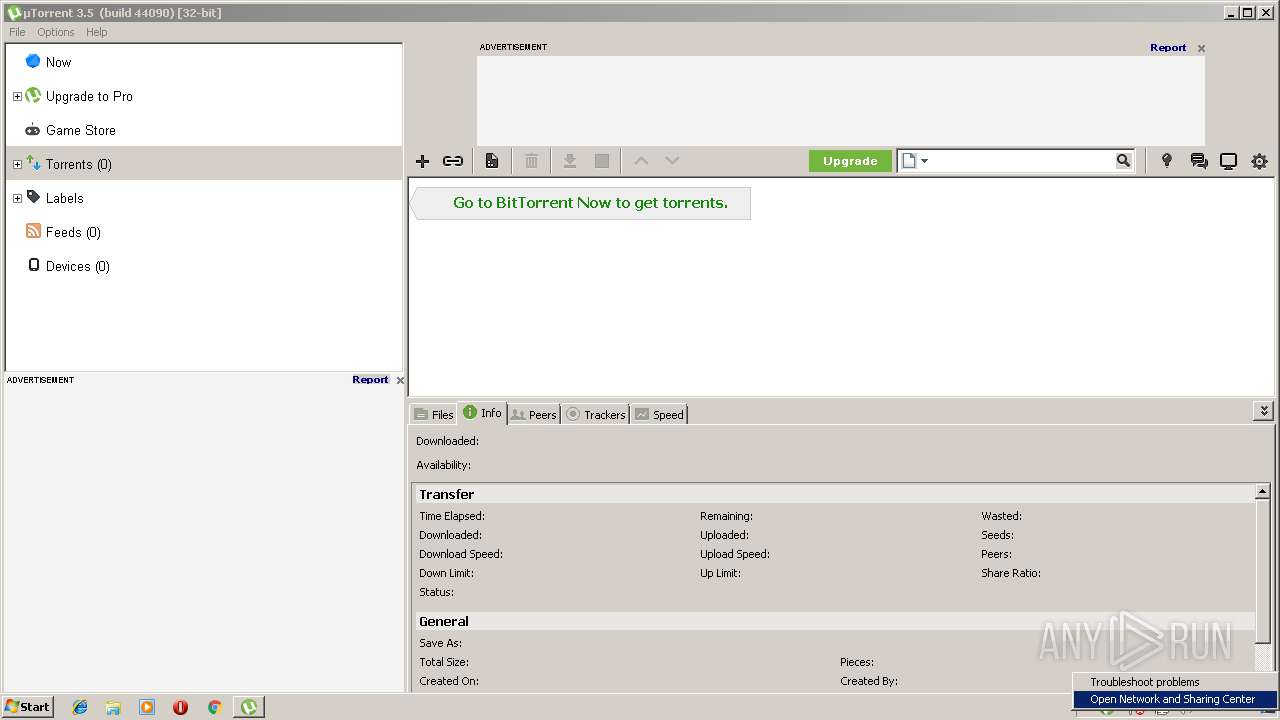Move torrent down the queue
This screenshot has width=1280, height=720.
(672, 161)
